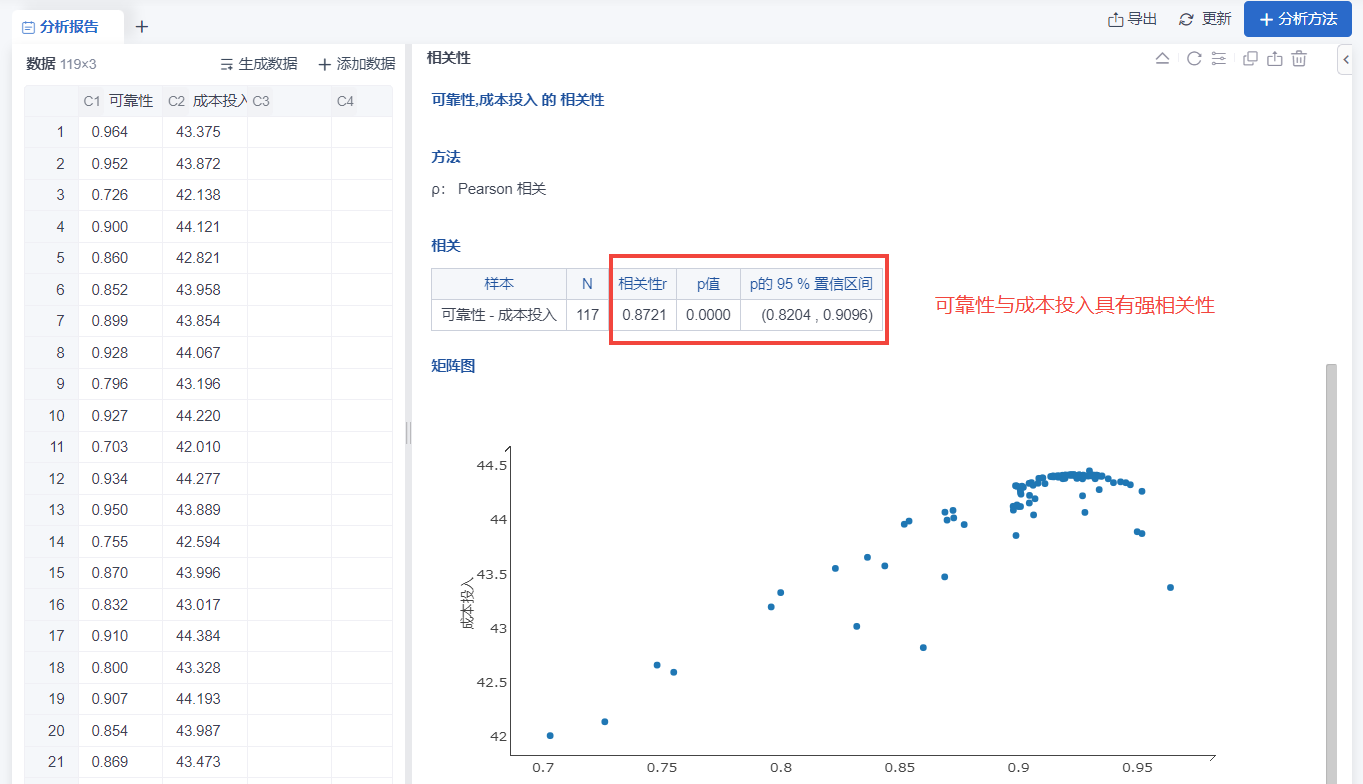
Task: Export the correlation result via share icon
Action: [x=1274, y=59]
